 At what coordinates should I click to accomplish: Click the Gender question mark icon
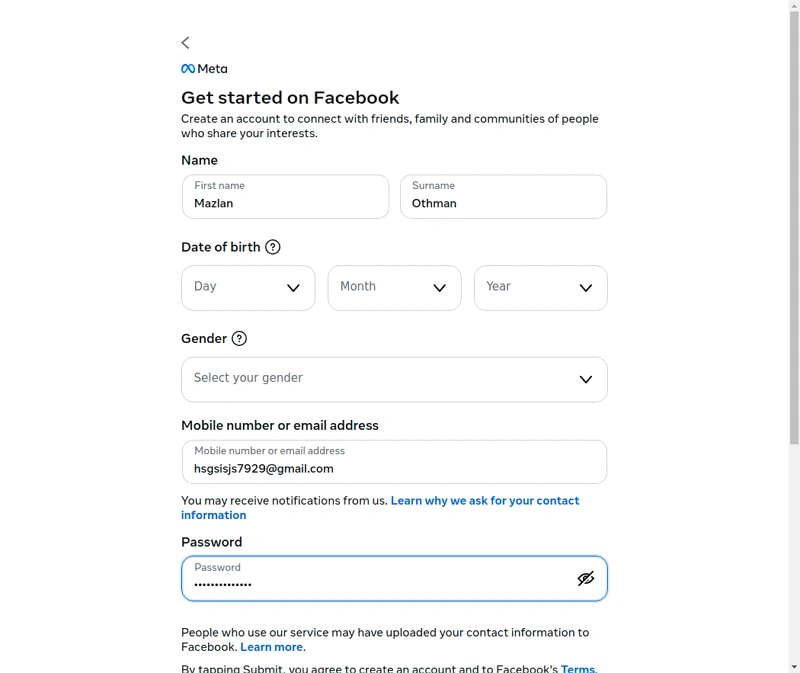coord(239,339)
